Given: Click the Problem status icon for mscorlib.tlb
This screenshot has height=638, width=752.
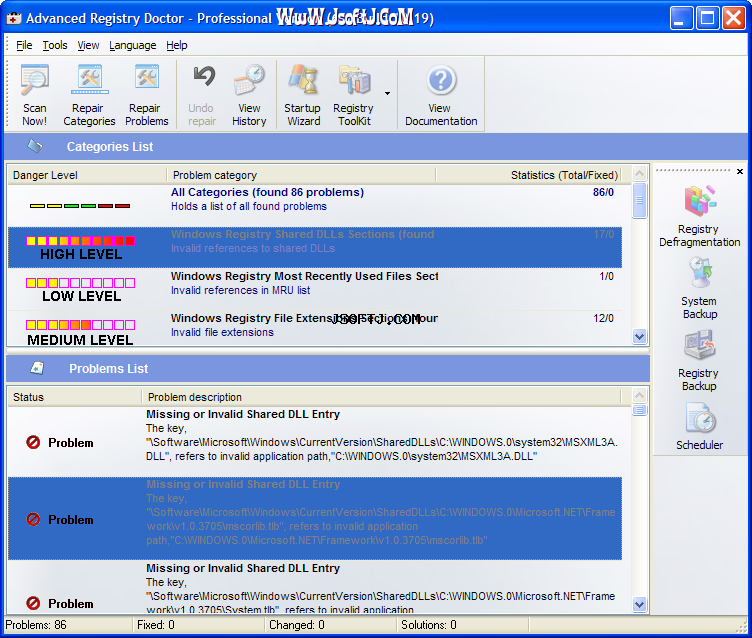Looking at the screenshot, I should (33, 519).
